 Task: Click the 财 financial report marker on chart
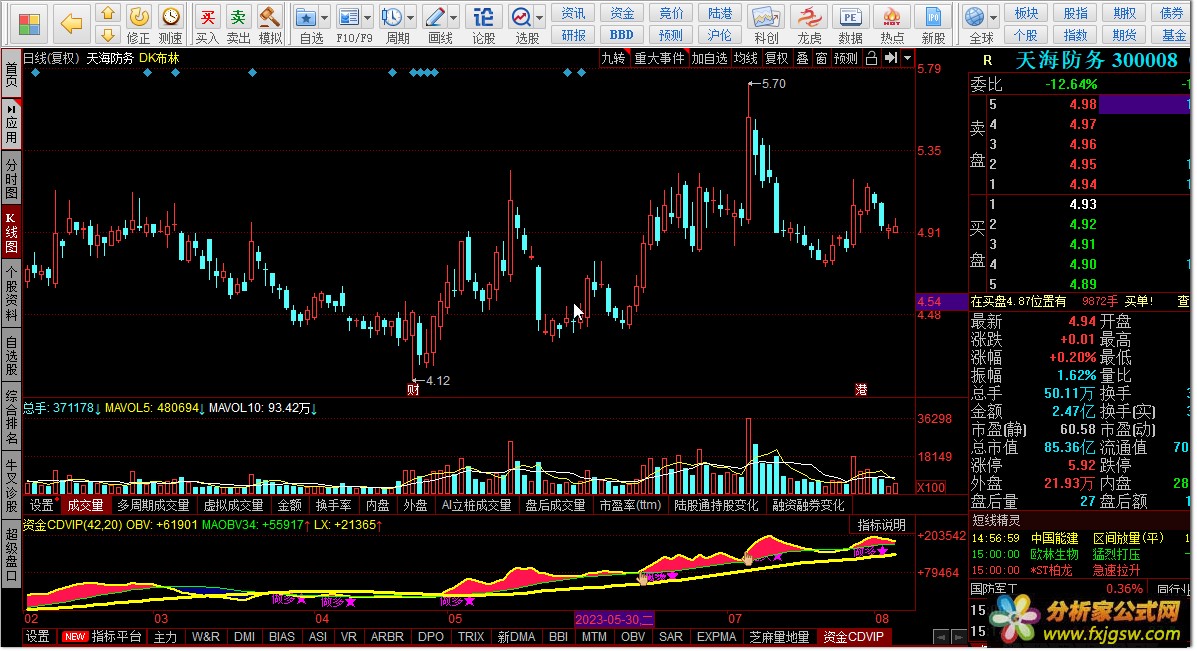(413, 390)
